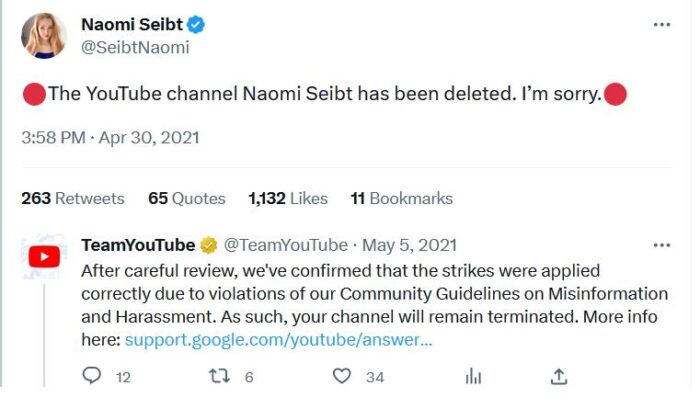Show the 1,132 Likes list
Viewport: 700px width, 420px height.
tap(288, 198)
